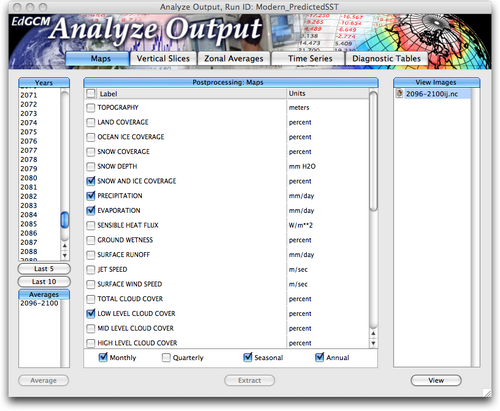The height and width of the screenshot is (411, 500).
Task: Click the Extract button
Action: coord(250,380)
